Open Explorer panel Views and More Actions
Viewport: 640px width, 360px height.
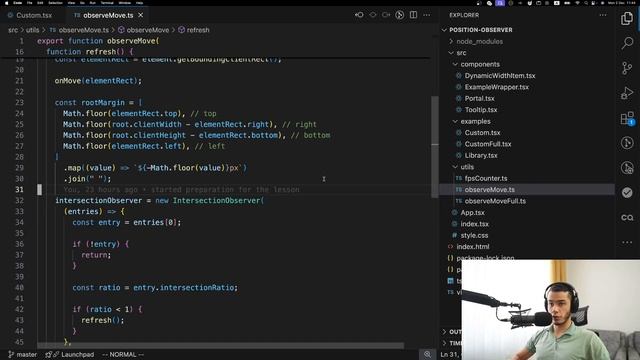tap(603, 15)
